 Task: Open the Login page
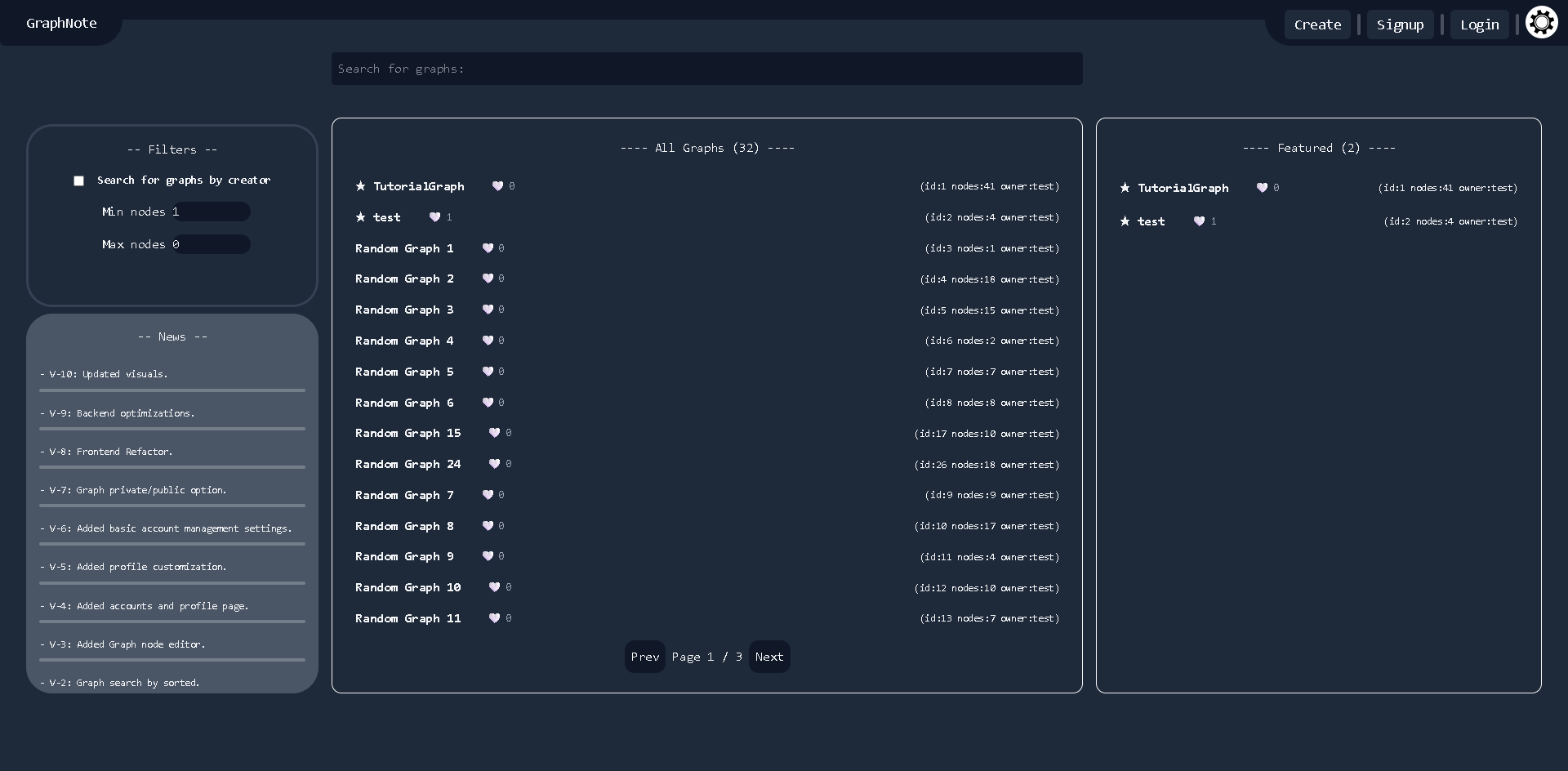click(x=1479, y=25)
